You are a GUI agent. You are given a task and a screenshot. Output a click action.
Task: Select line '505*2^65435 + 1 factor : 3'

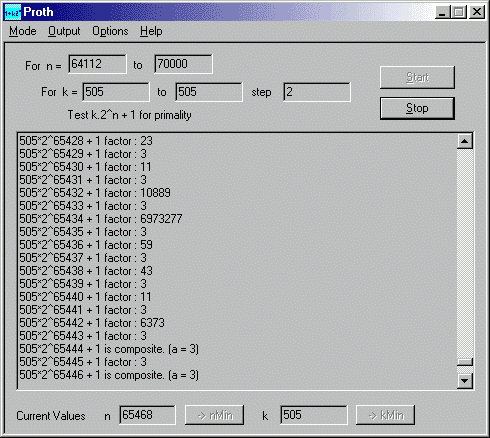(x=83, y=232)
